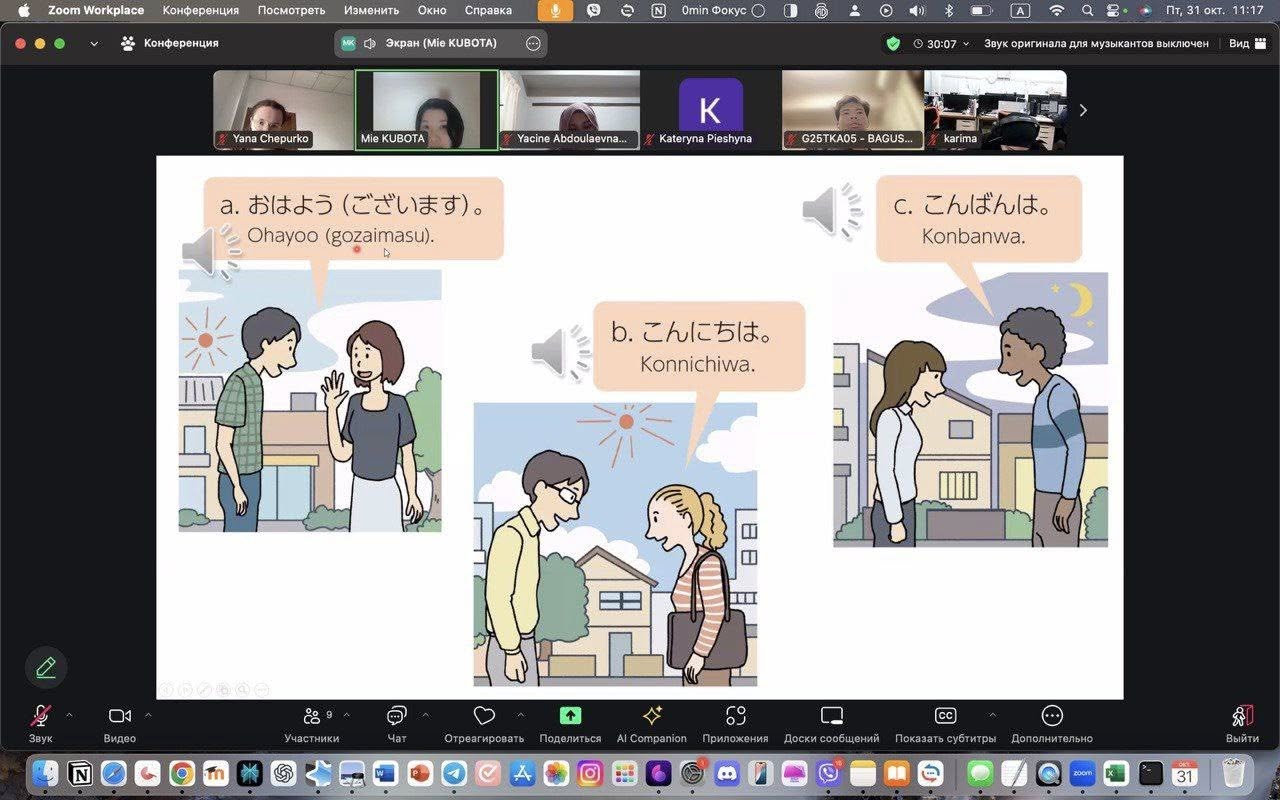The height and width of the screenshot is (800, 1280).
Task: Open the Конференция menu in menu bar
Action: (200, 11)
